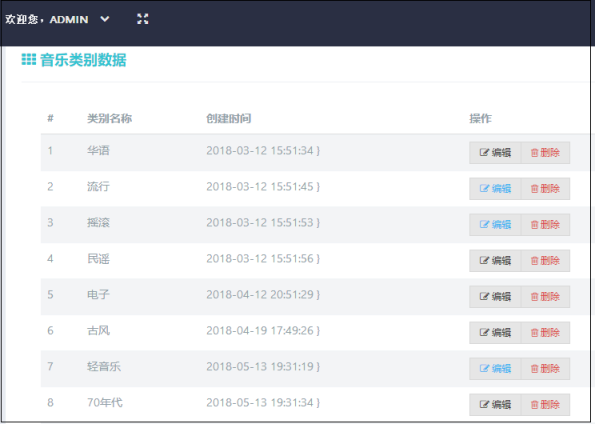The image size is (596, 425).
Task: Click the timestamp 2018-03-12 15:51:34
Action: [260, 151]
